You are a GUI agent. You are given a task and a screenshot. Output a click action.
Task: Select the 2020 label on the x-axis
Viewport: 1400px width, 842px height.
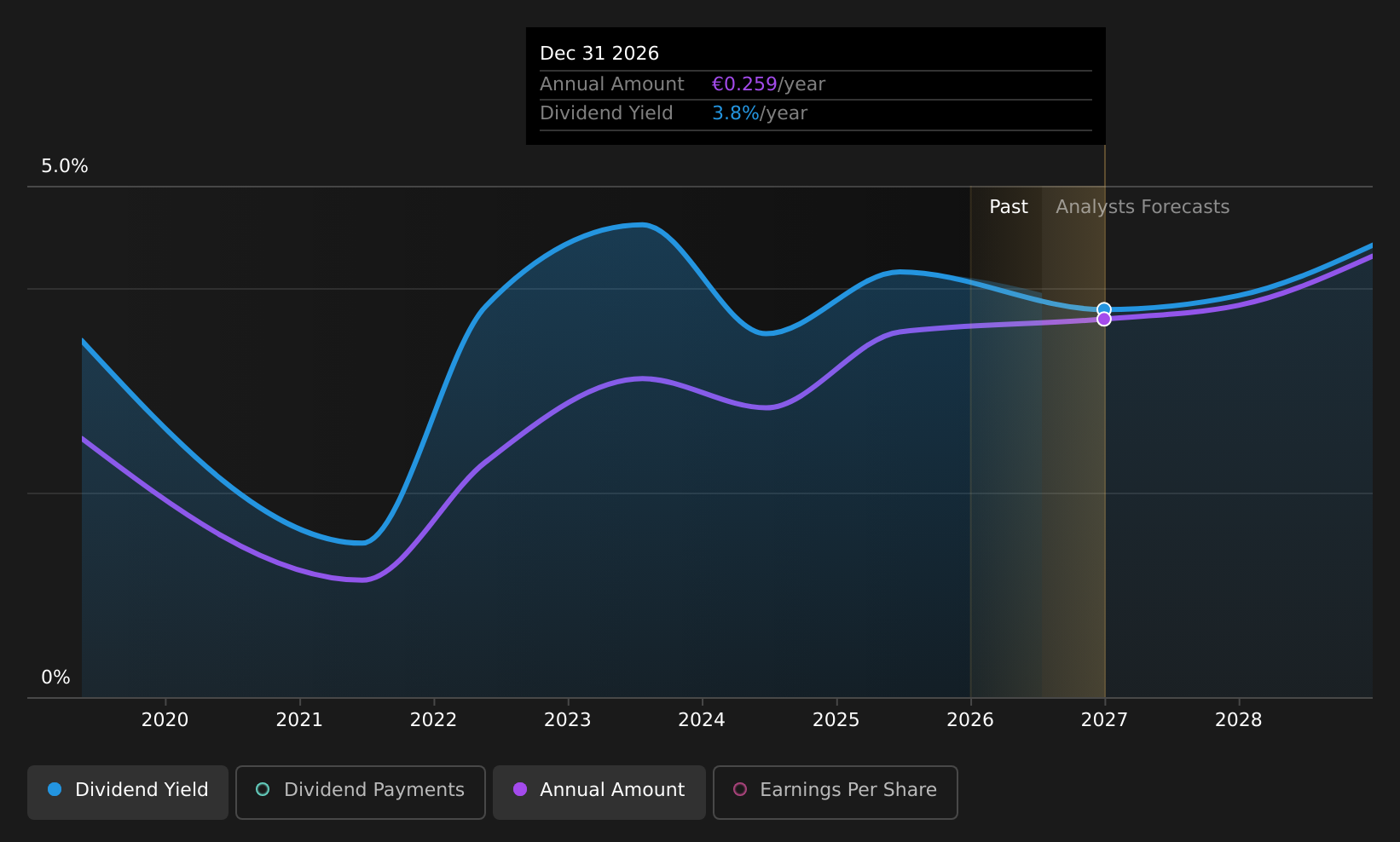coord(165,720)
